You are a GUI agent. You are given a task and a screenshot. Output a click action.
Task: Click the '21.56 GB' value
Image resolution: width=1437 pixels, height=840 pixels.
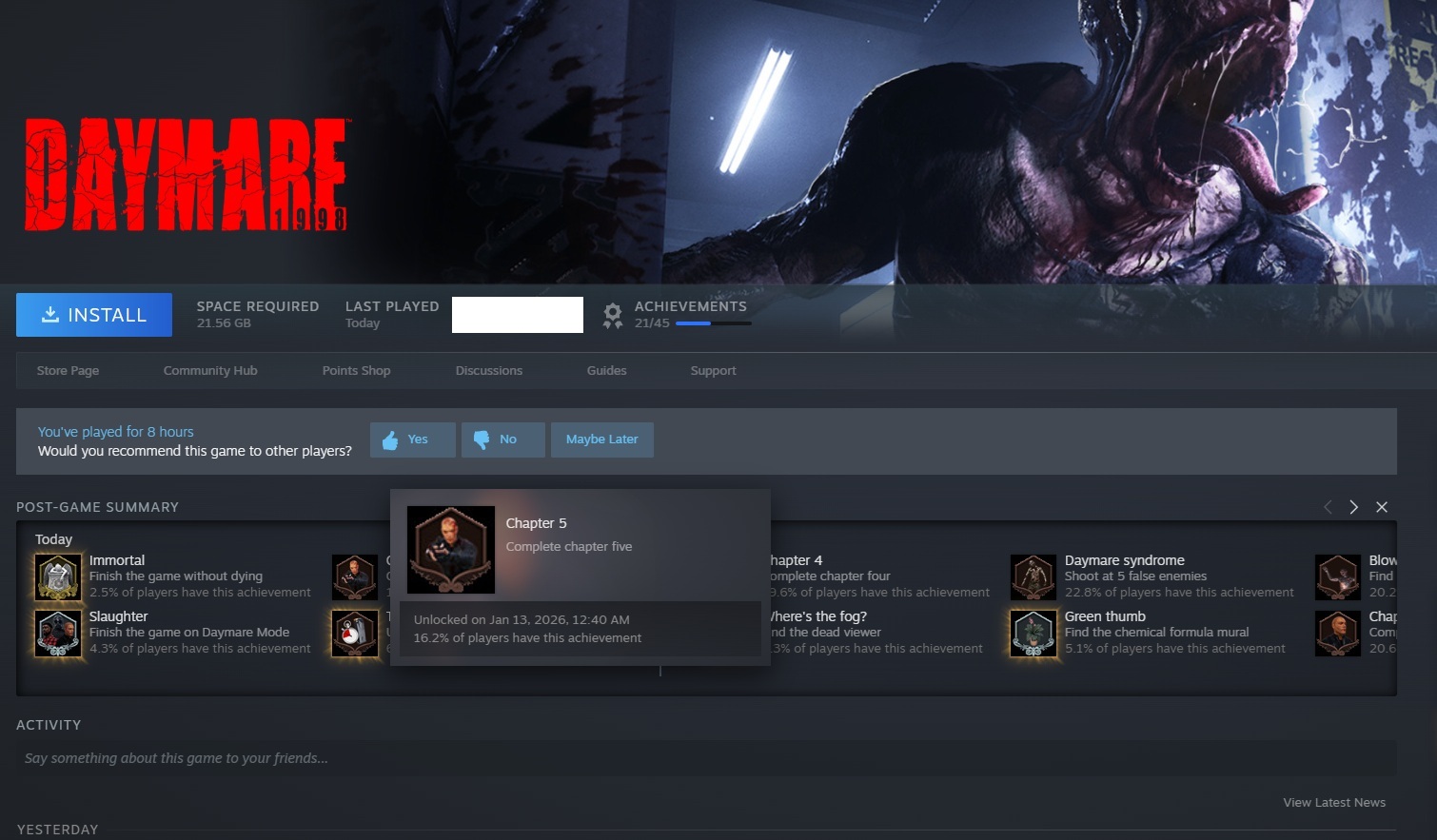[x=224, y=323]
